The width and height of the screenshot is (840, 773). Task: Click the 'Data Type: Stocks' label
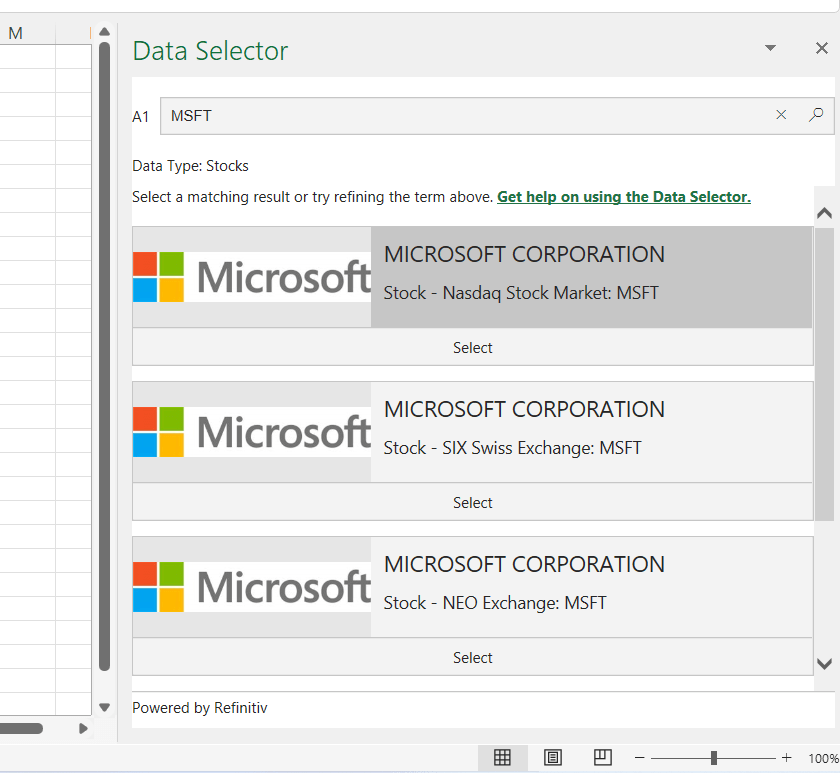pos(190,166)
